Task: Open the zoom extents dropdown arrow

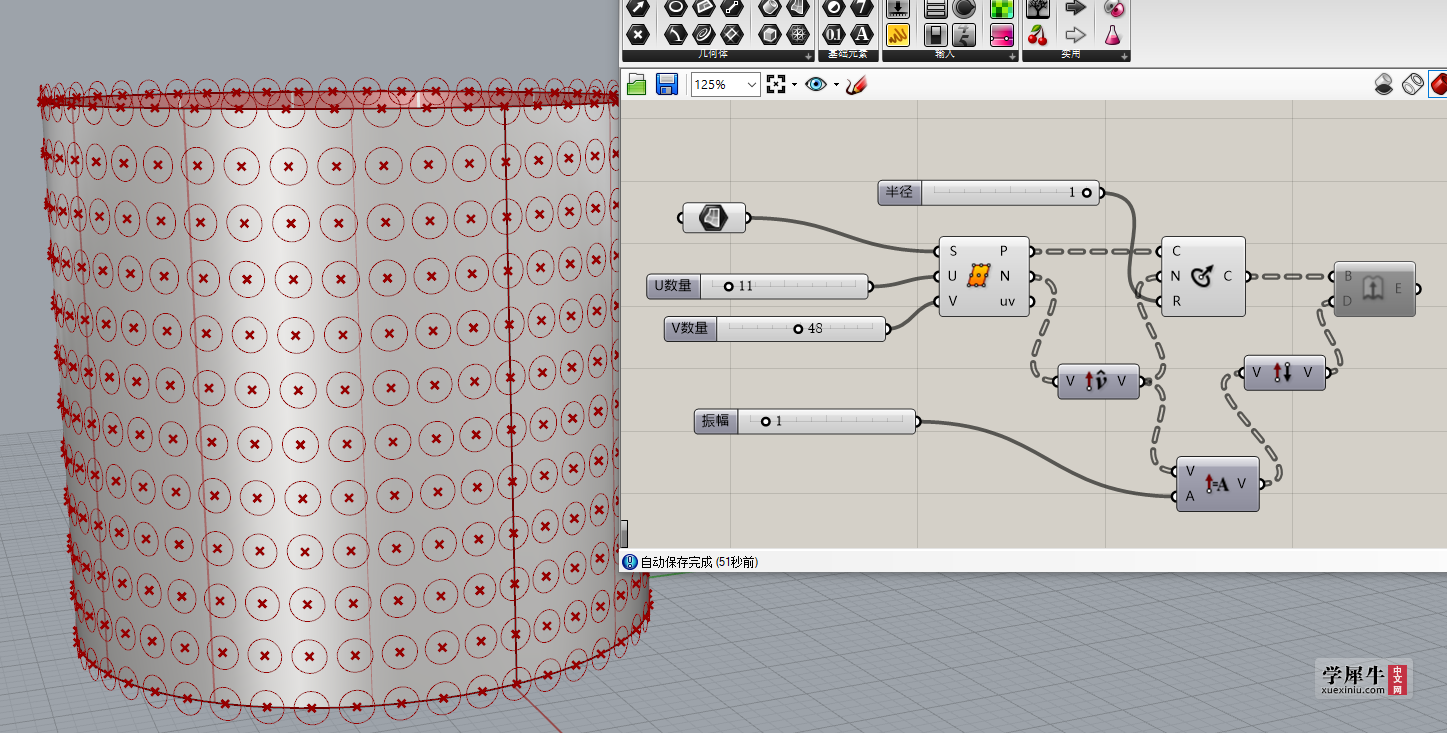Action: pos(794,85)
